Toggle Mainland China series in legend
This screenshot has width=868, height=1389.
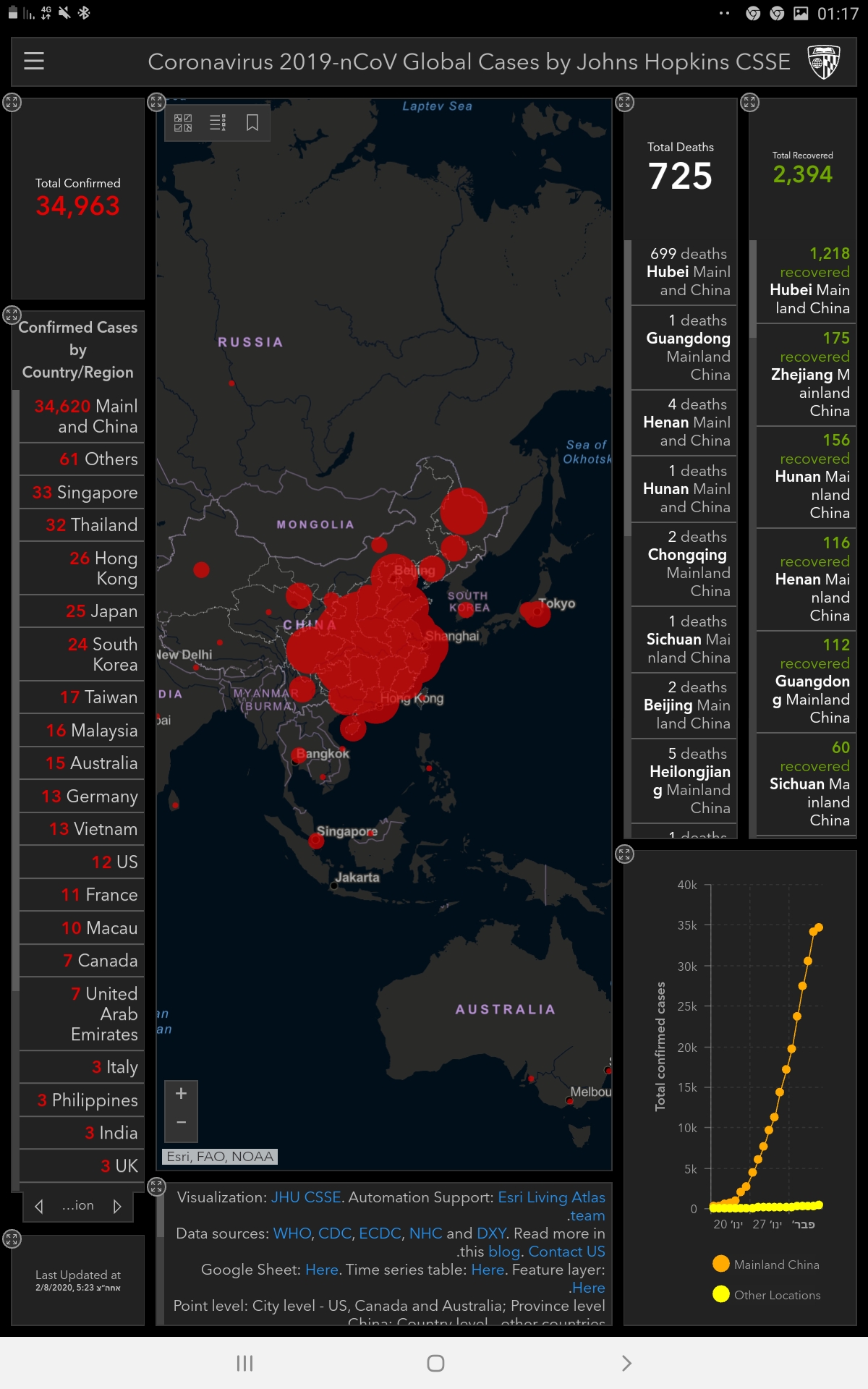tap(766, 1264)
